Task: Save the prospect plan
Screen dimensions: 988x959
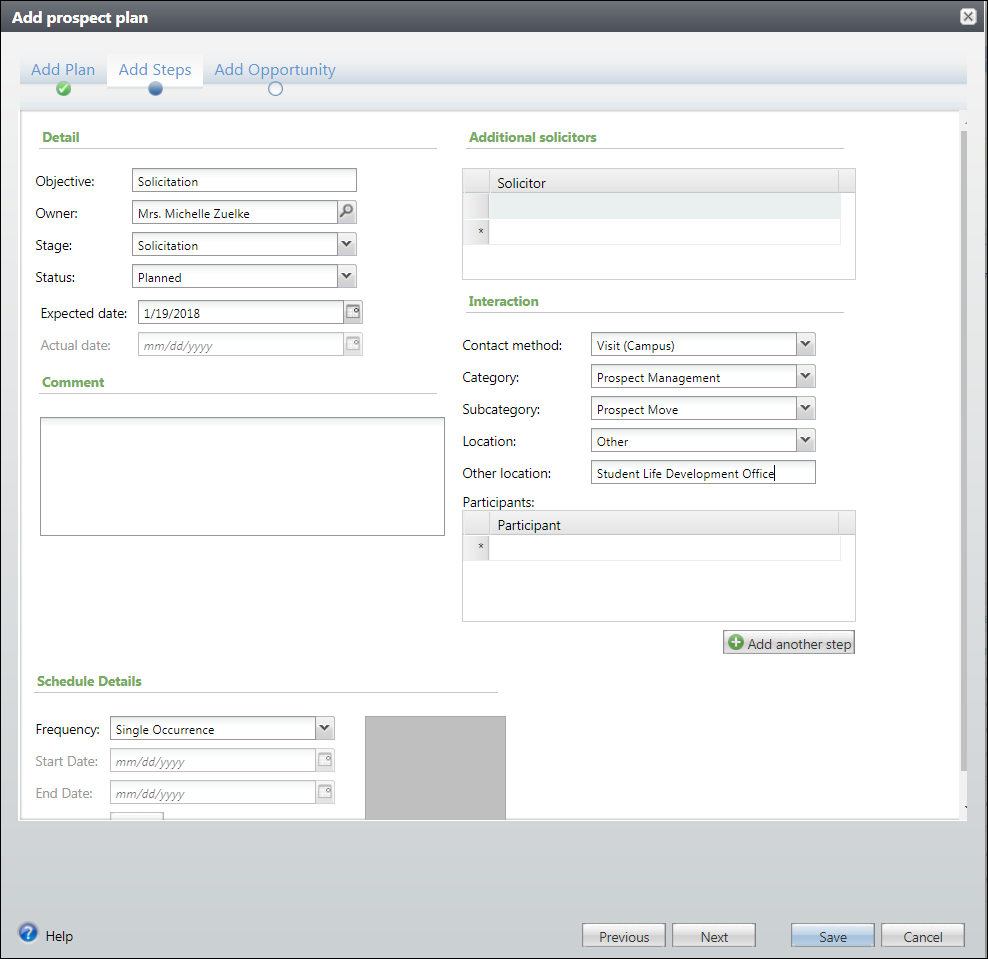Action: pyautogui.click(x=832, y=936)
